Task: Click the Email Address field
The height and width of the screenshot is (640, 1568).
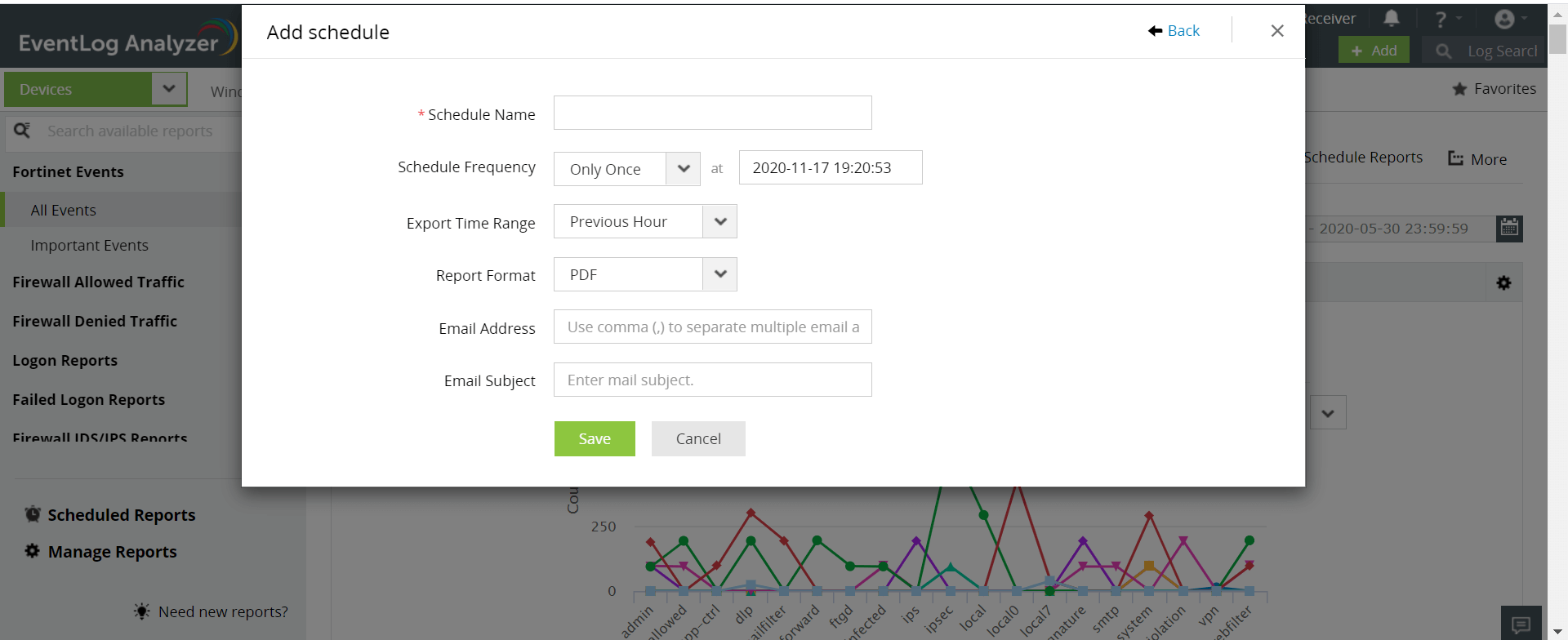Action: point(712,327)
